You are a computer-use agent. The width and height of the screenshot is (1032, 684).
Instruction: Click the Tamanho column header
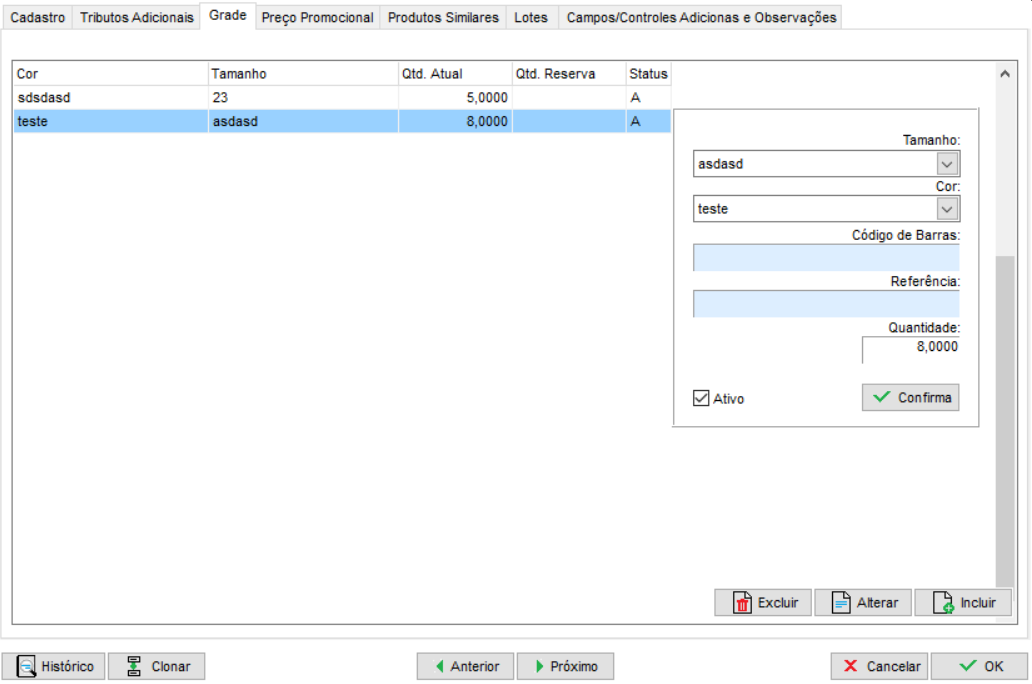(303, 74)
